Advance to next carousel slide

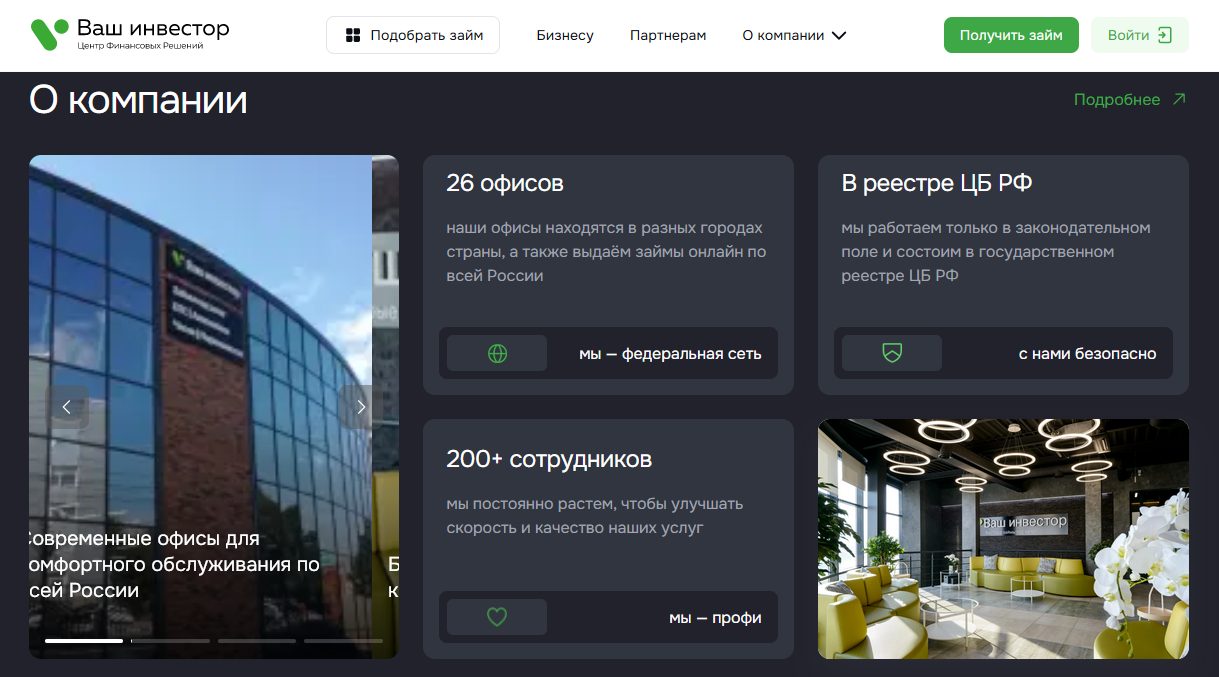click(x=361, y=407)
